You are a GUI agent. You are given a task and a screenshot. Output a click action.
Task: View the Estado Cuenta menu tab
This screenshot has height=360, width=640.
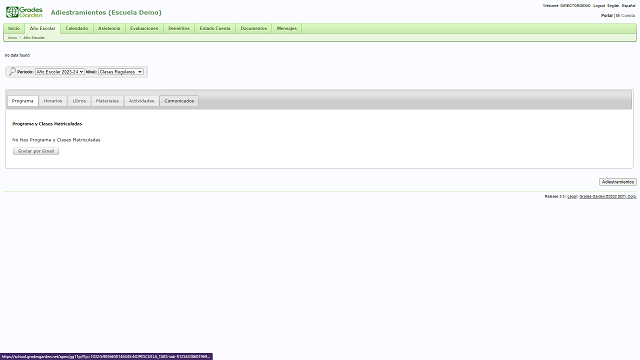coord(215,29)
